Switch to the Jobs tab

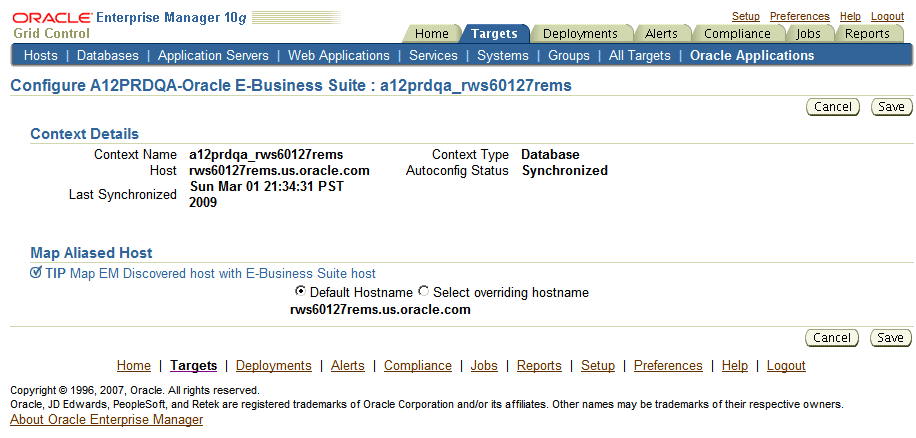[x=809, y=34]
